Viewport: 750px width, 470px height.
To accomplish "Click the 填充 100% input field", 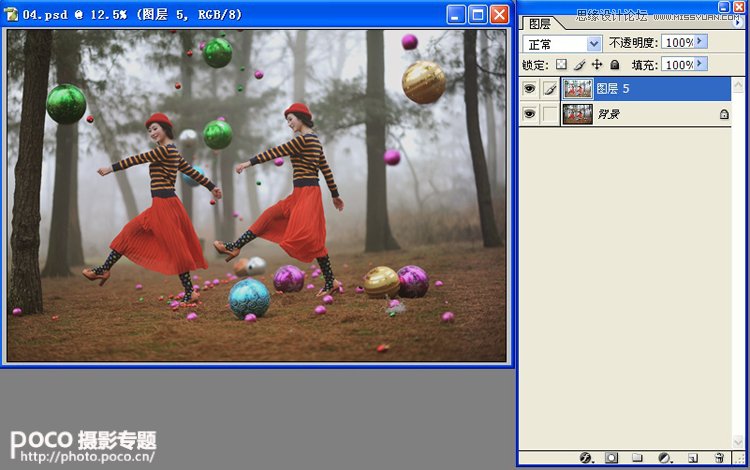I will [x=678, y=65].
